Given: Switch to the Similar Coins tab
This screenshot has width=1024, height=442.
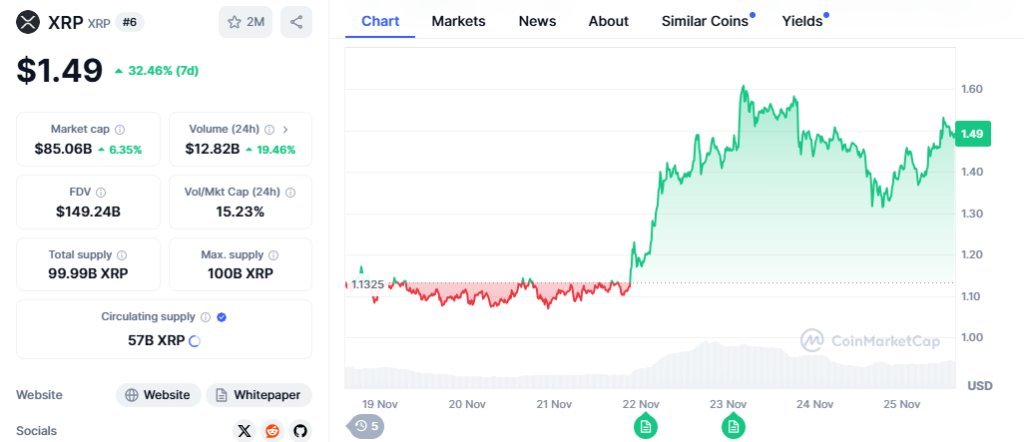Looking at the screenshot, I should (x=705, y=22).
